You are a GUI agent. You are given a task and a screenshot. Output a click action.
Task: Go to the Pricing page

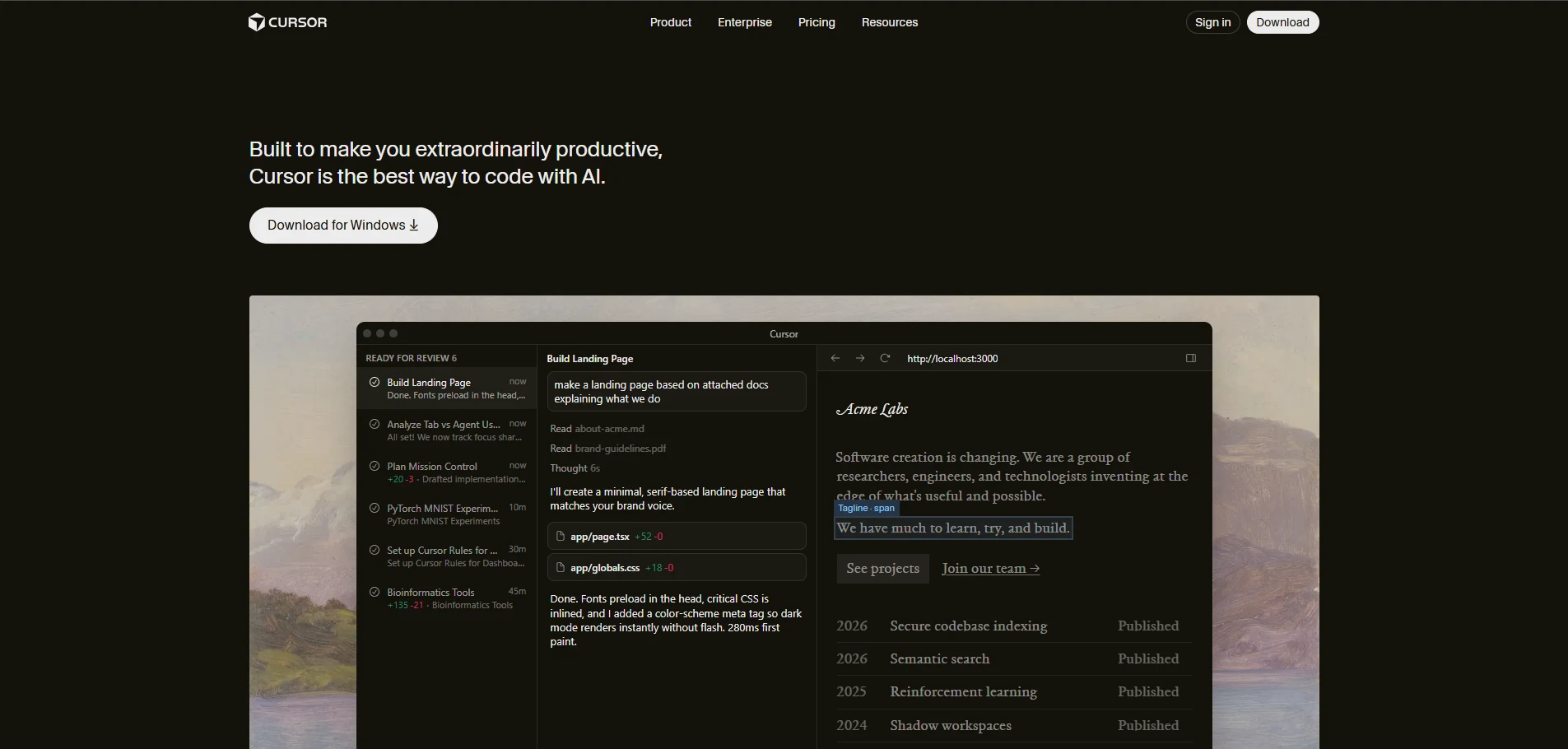pos(817,22)
